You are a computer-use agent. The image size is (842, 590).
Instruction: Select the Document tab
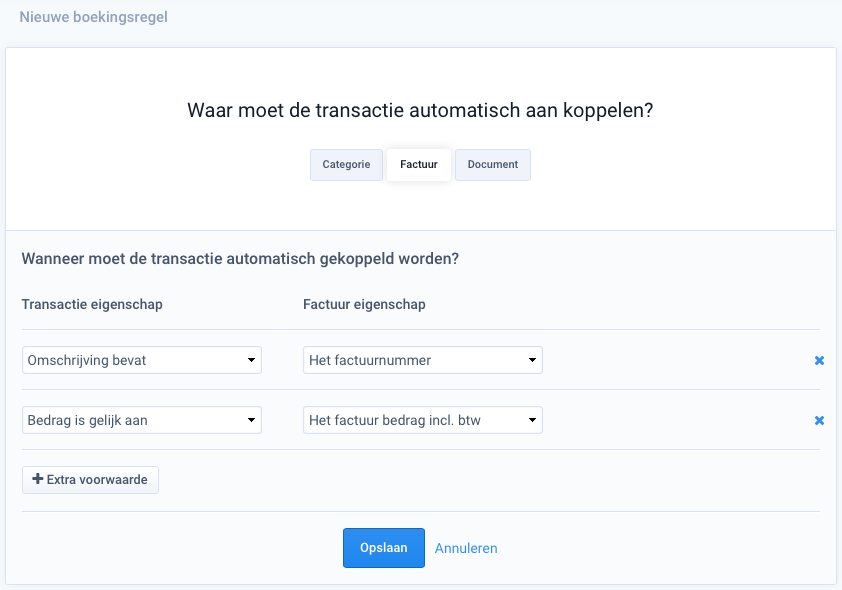tap(492, 164)
